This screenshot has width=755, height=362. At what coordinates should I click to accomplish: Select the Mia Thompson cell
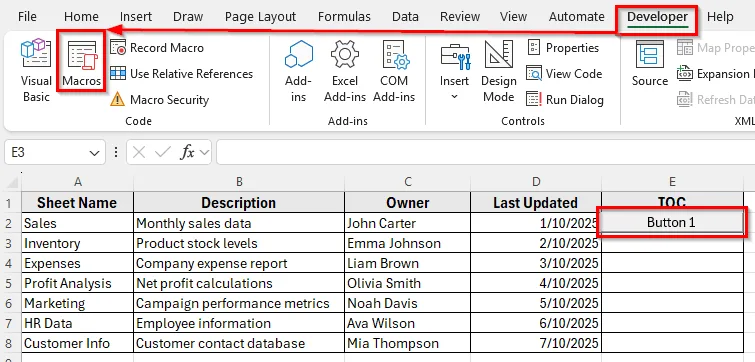[408, 343]
